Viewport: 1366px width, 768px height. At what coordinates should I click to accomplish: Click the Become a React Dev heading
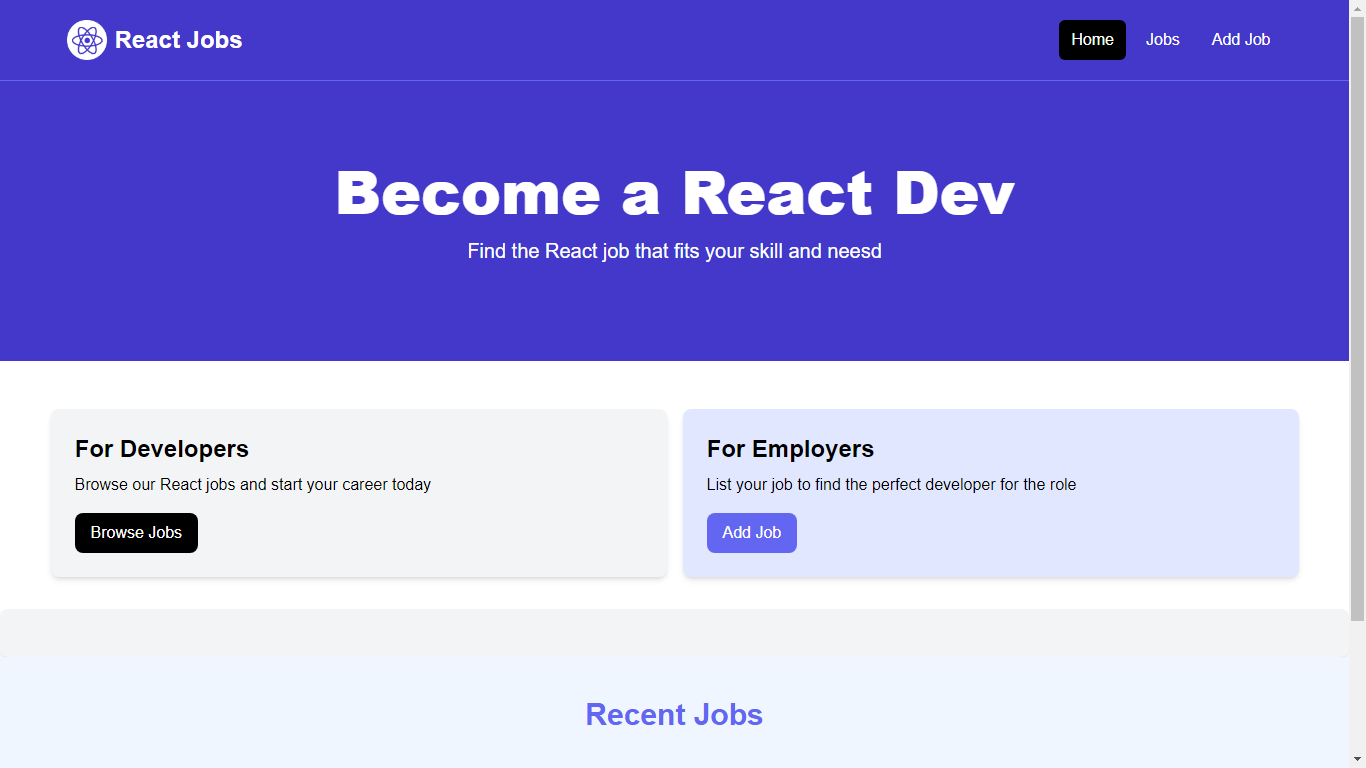point(675,193)
